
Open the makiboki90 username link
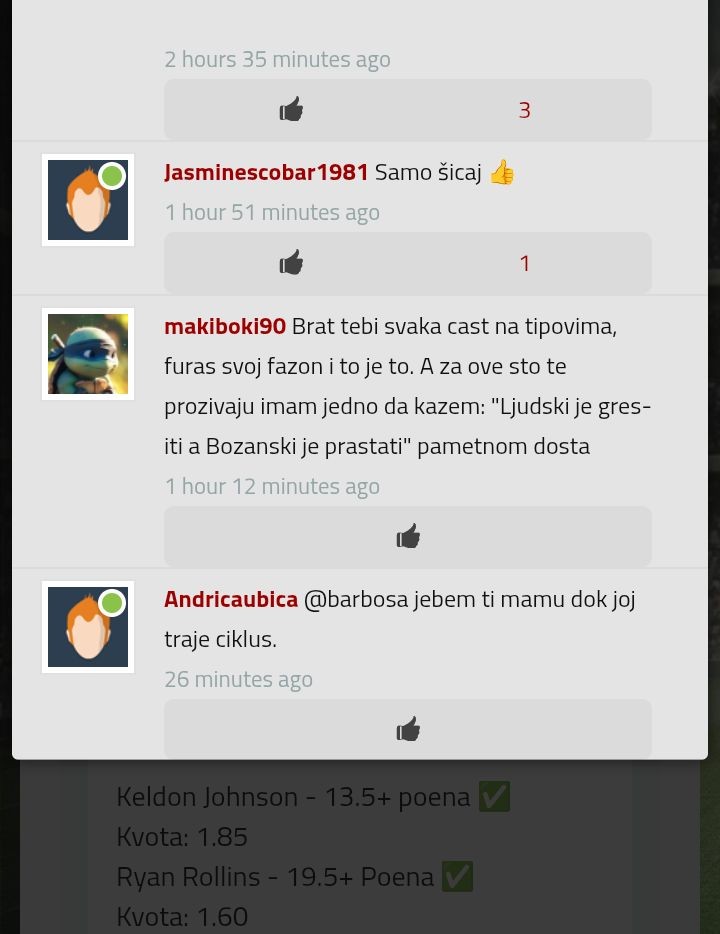tap(225, 326)
